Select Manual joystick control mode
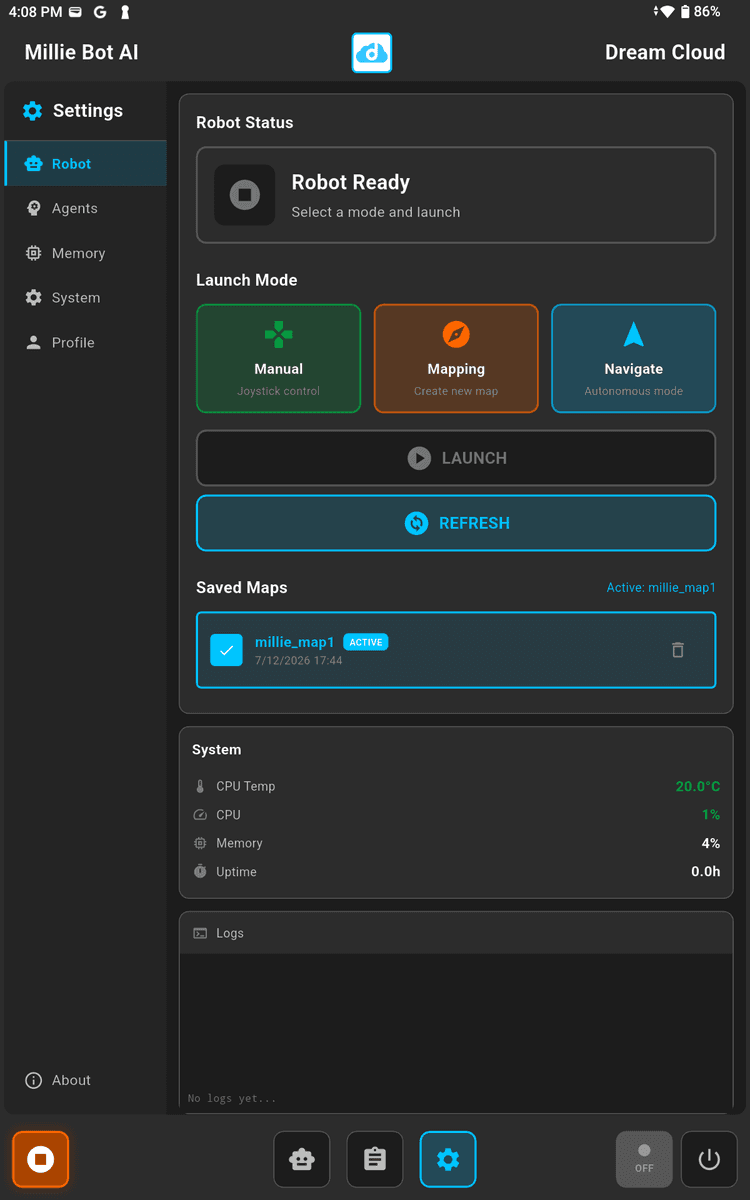Image resolution: width=750 pixels, height=1200 pixels. pyautogui.click(x=279, y=358)
